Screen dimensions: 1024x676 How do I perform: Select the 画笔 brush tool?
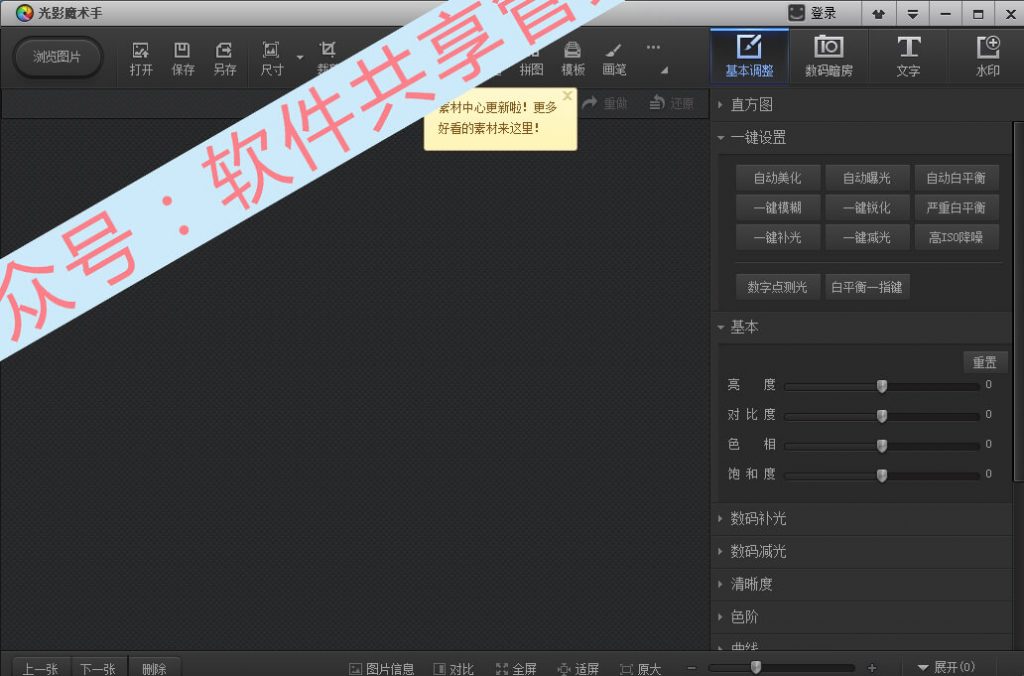click(614, 58)
